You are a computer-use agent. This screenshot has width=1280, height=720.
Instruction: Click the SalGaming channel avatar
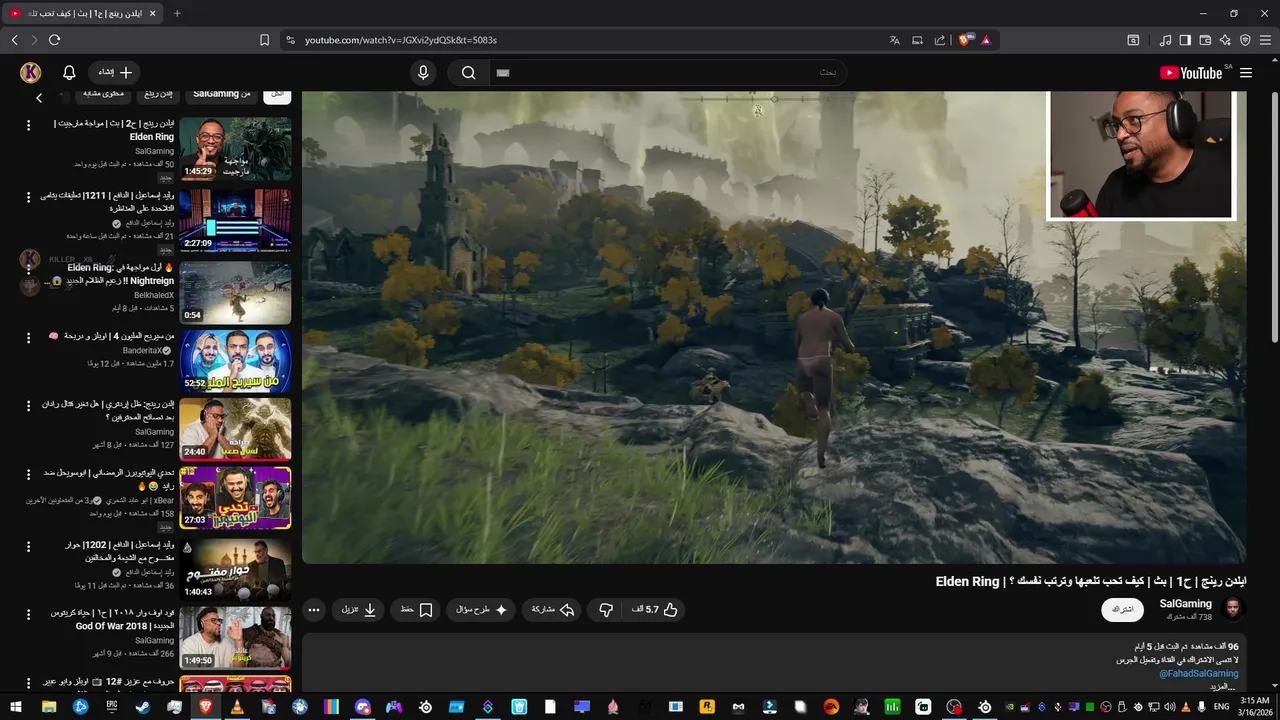click(x=1235, y=608)
